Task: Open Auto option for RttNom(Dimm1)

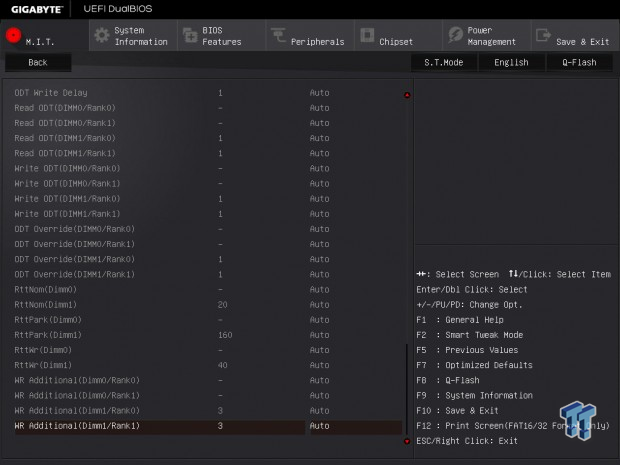Action: [319, 305]
